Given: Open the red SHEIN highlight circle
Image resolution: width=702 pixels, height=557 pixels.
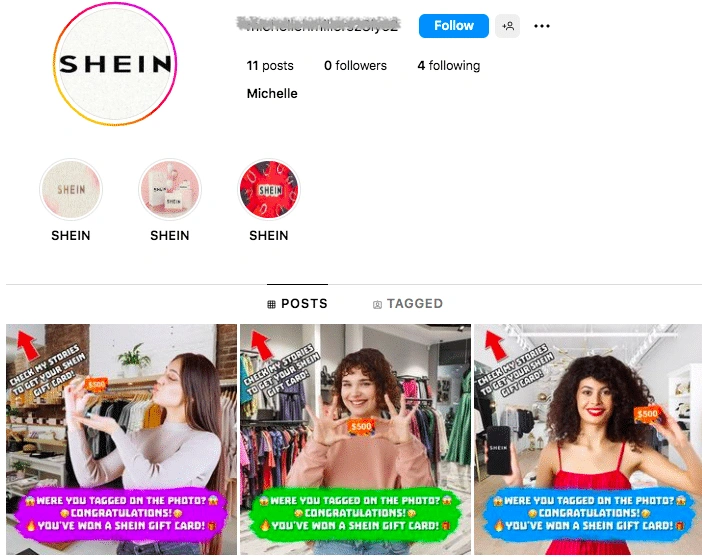Looking at the screenshot, I should [x=269, y=189].
